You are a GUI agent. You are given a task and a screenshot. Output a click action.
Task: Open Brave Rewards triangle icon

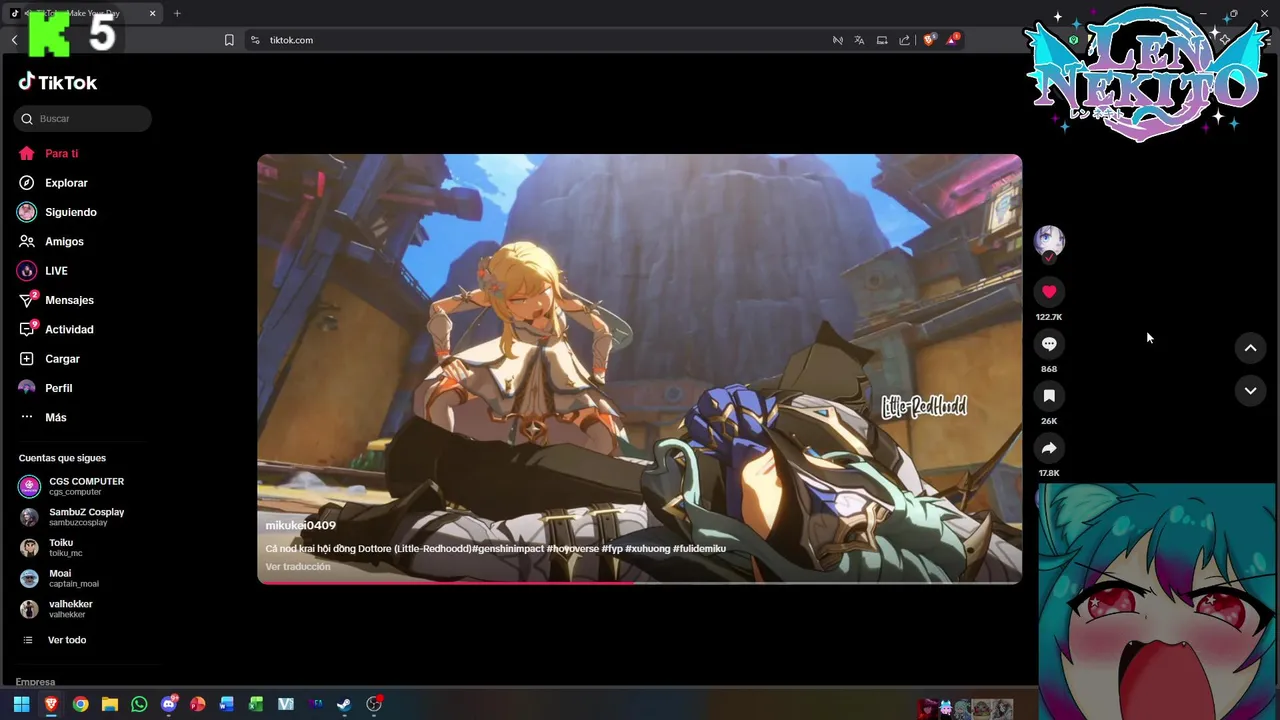[953, 40]
